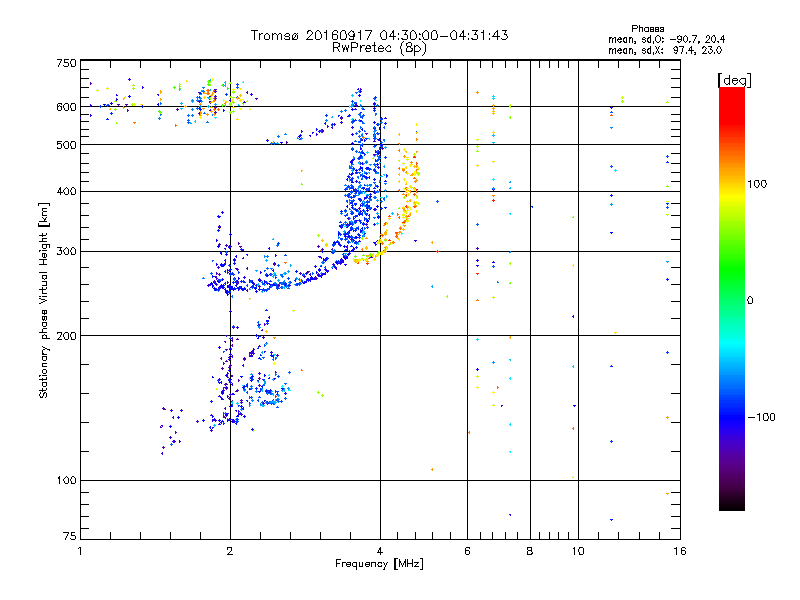The width and height of the screenshot is (800, 600).
Task: Click the x-axis tick label '10'
Action: coord(578,551)
